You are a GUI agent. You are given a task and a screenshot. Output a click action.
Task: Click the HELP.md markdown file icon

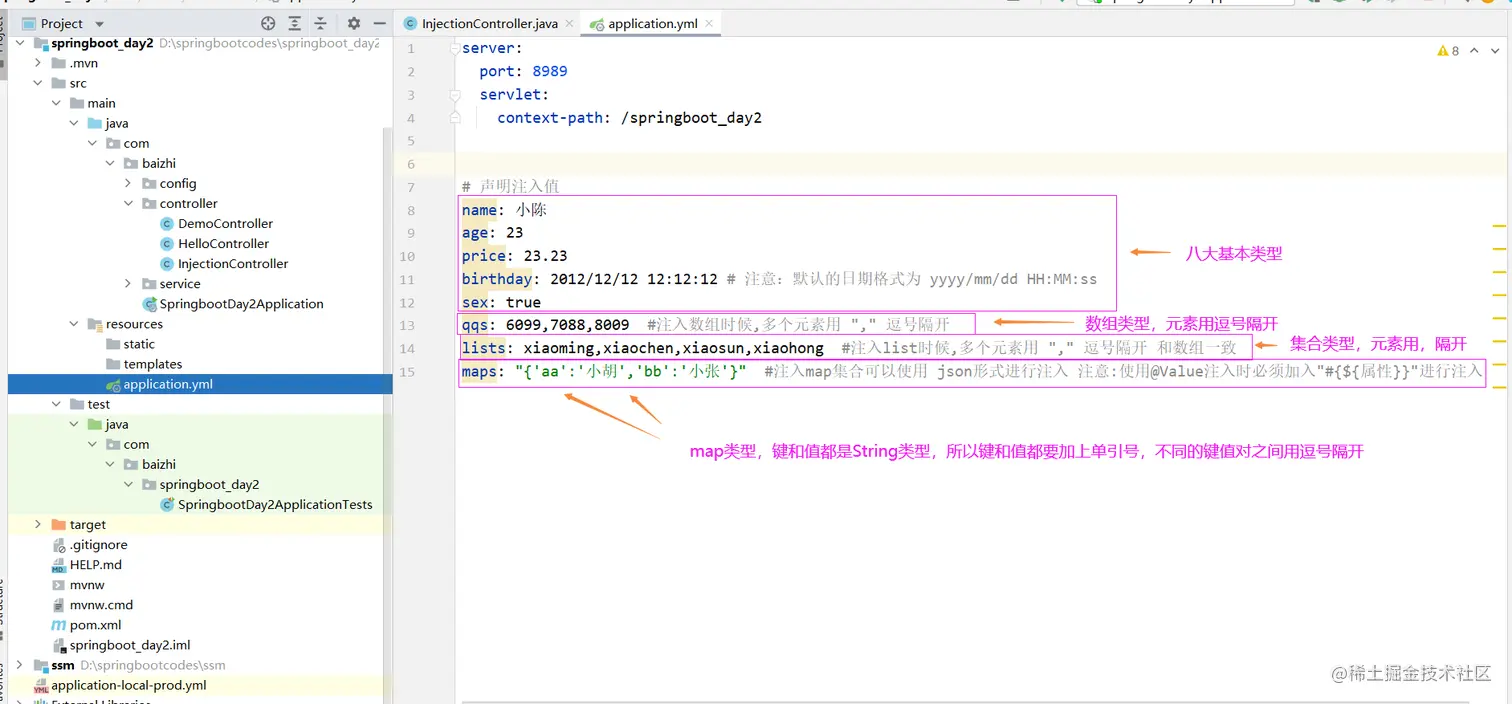(59, 565)
